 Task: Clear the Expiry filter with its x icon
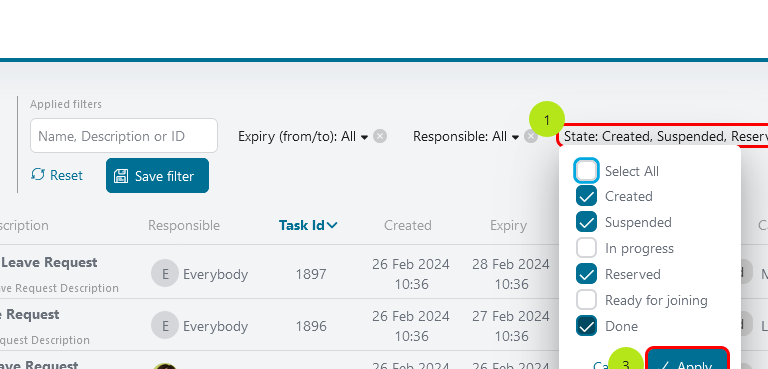[380, 136]
